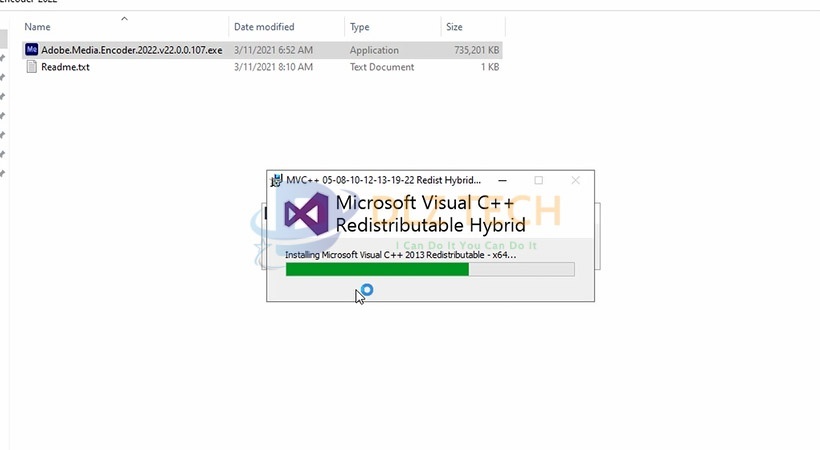
Task: Sort files by the Type column header
Action: coord(359,27)
